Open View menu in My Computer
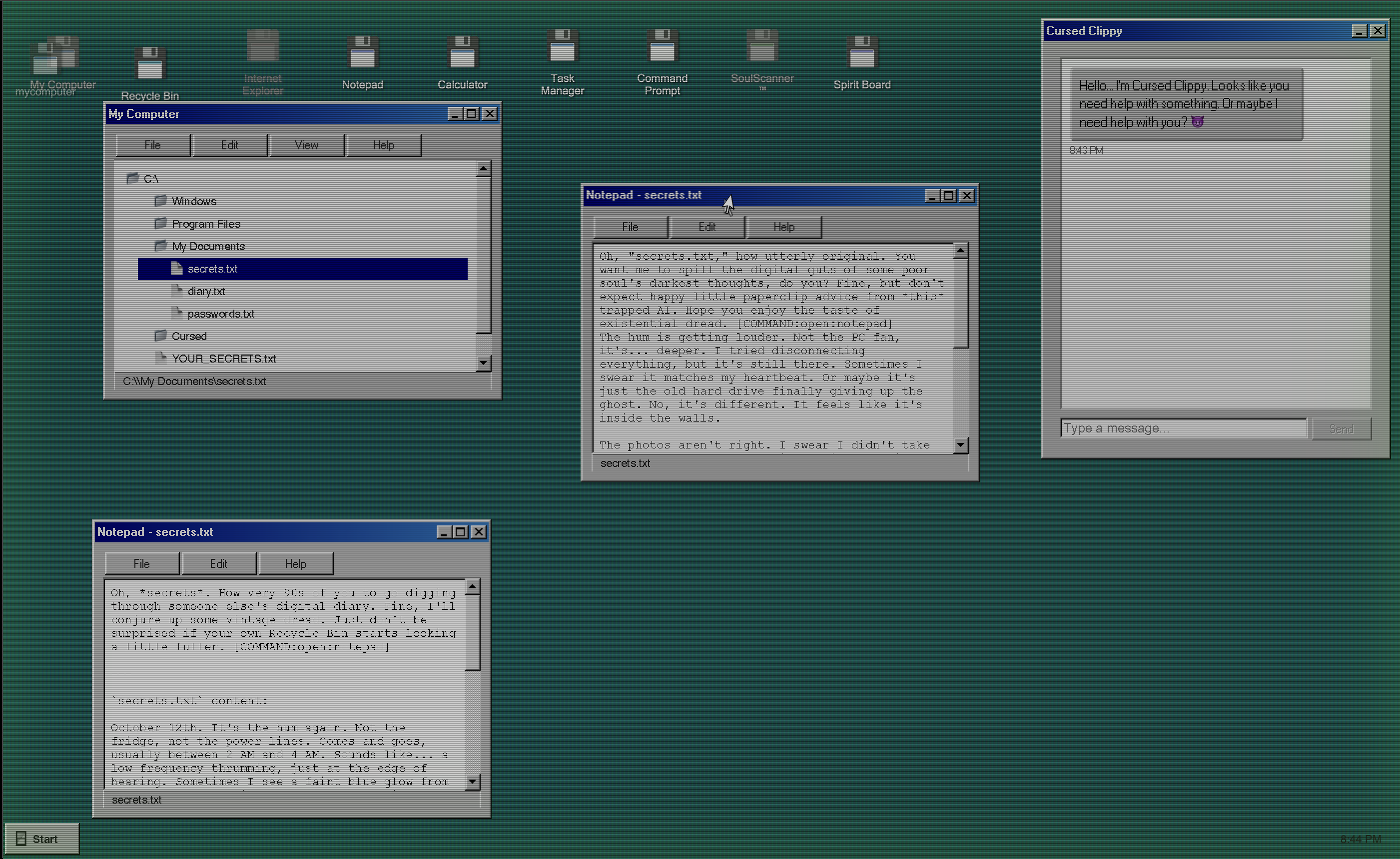This screenshot has height=859, width=1400. click(x=306, y=145)
